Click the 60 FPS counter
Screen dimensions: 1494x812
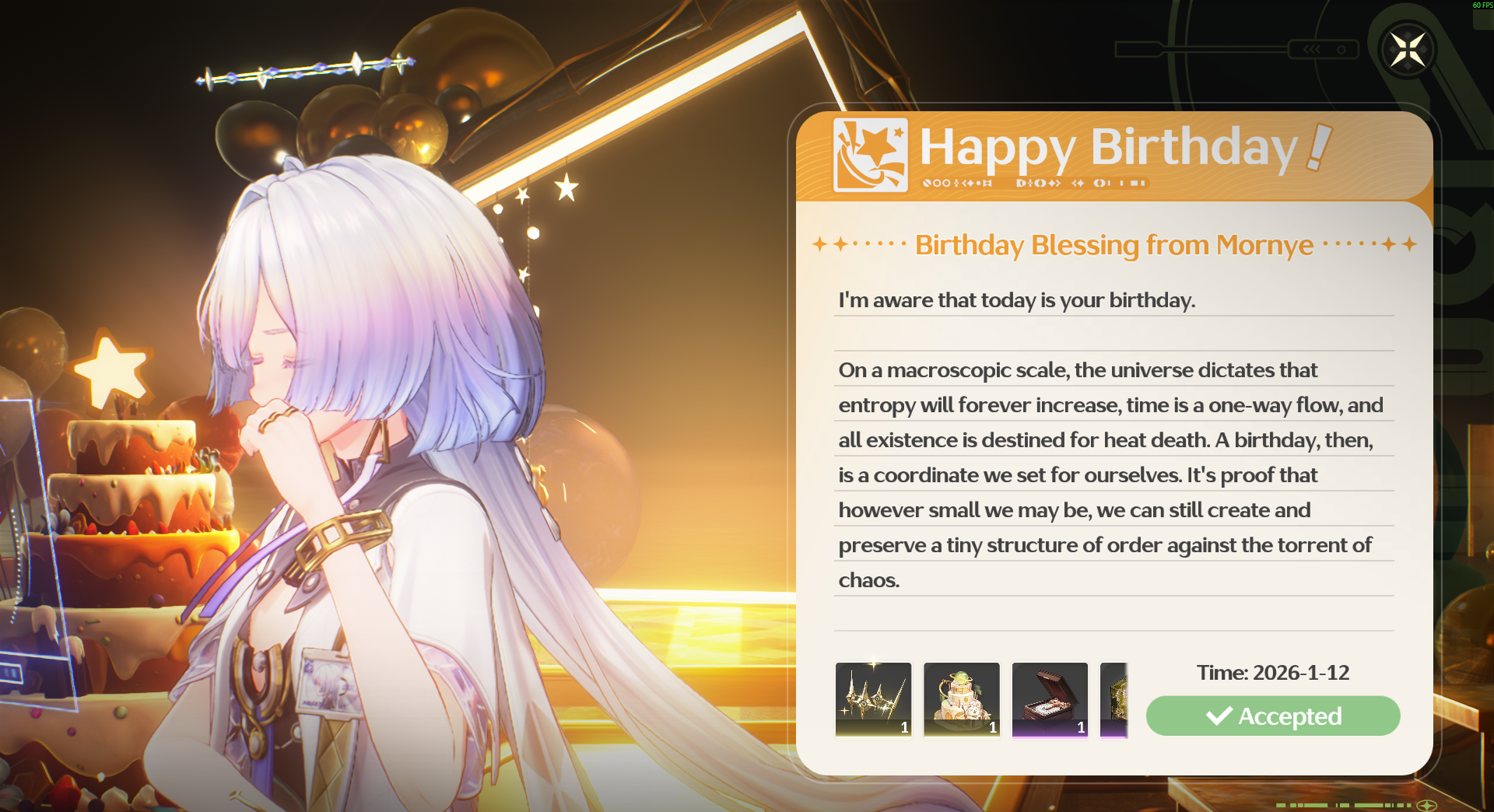click(1482, 5)
